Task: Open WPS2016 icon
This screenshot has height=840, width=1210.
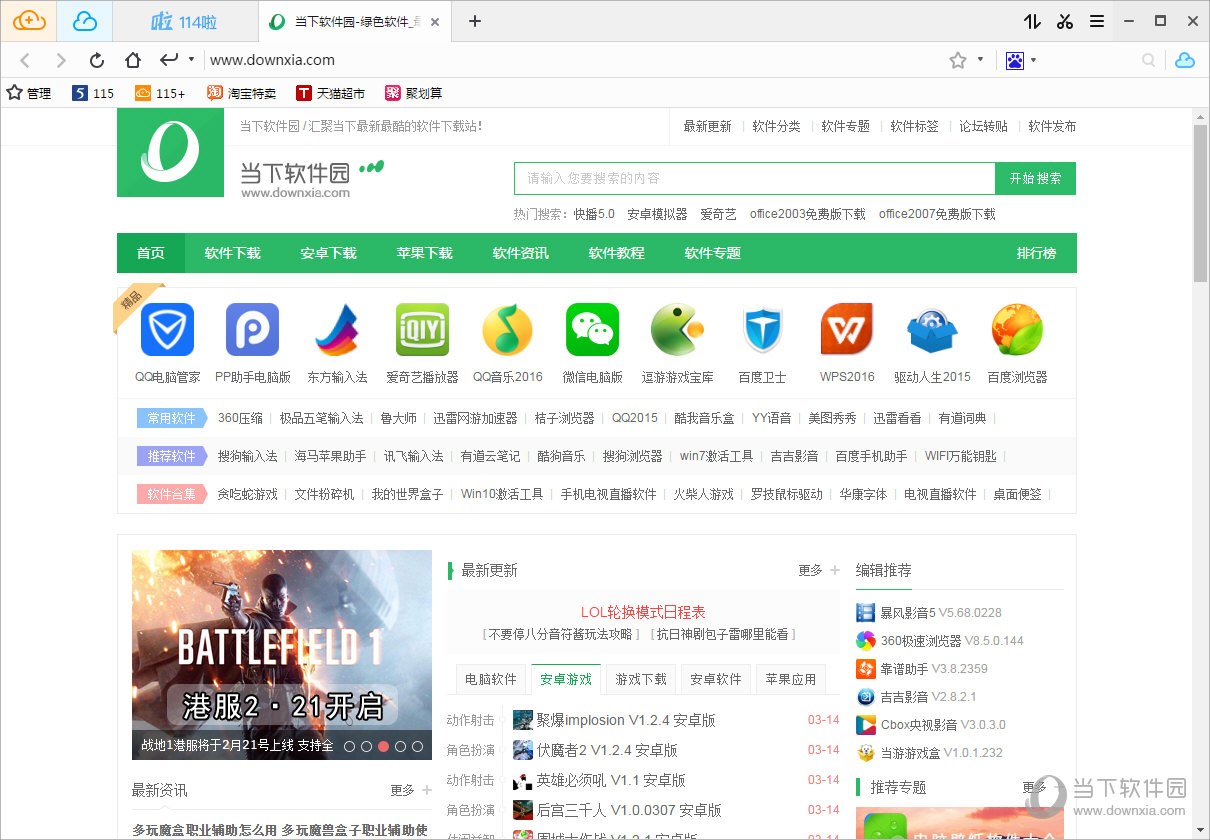Action: (847, 330)
